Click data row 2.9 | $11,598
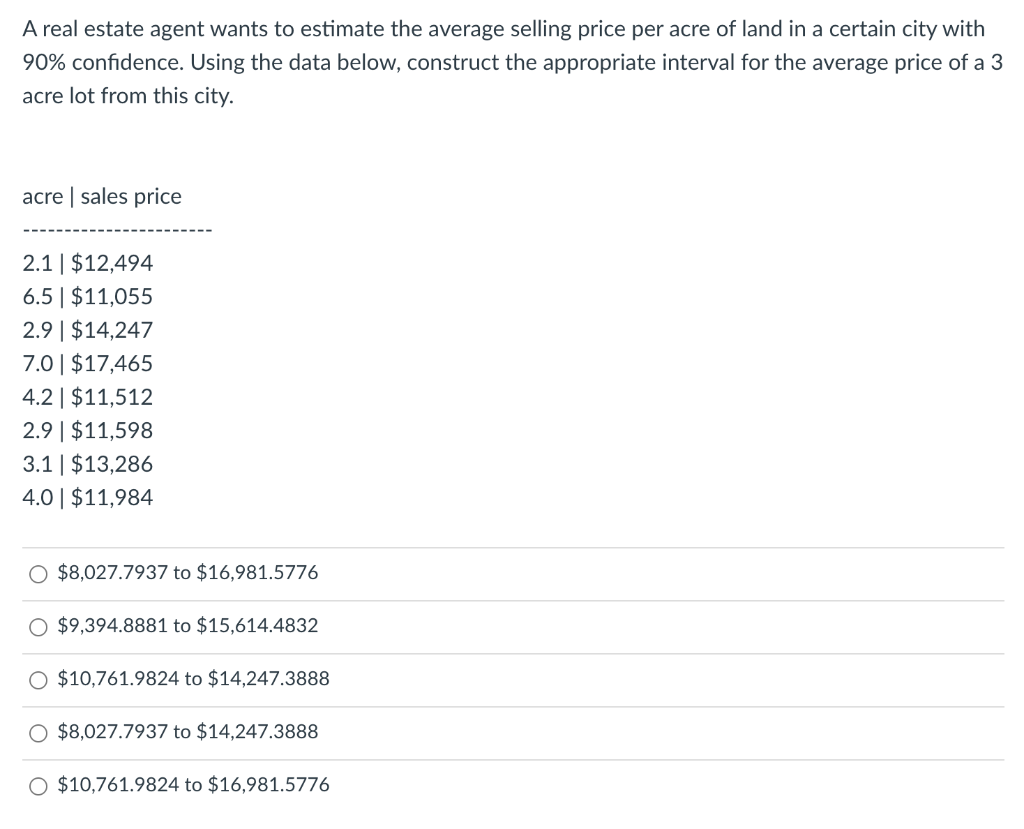Screen dimensions: 1024x829 pos(88,431)
